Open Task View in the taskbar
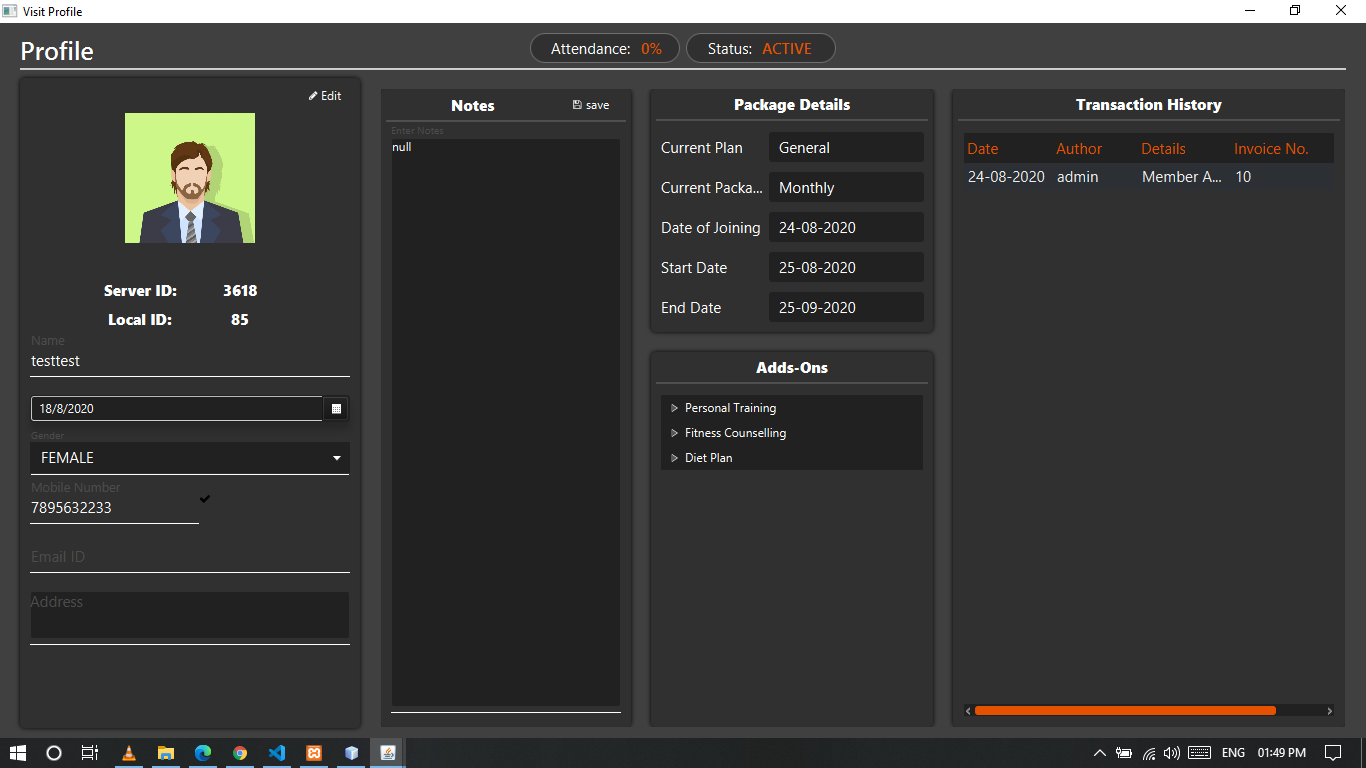Viewport: 1366px width, 768px height. tap(90, 753)
